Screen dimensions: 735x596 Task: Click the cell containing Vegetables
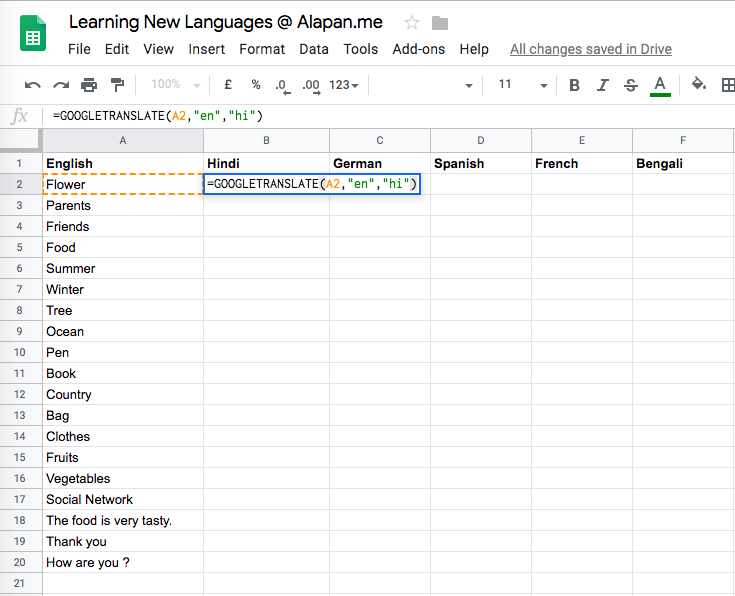(x=123, y=478)
